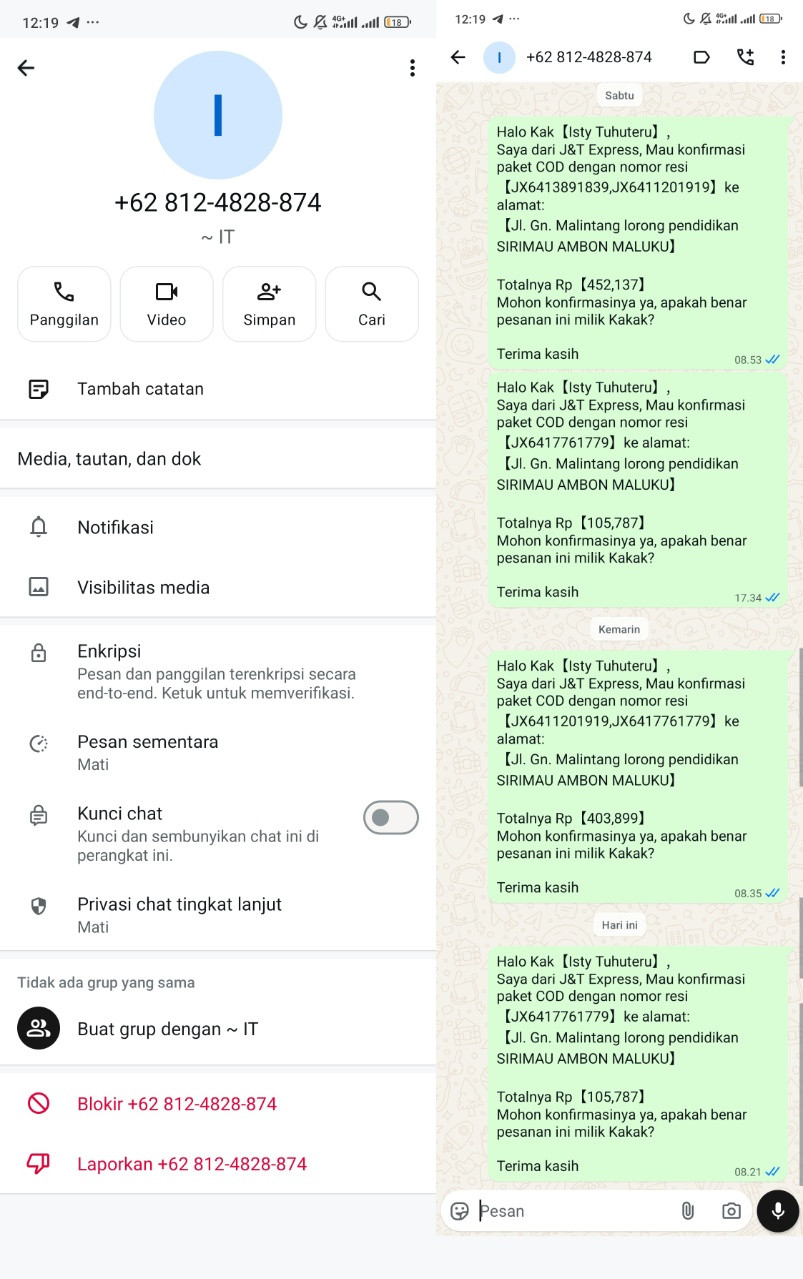Open Privasi chat tingkat lanjut
Screen dimensions: 803x1279
coord(218,914)
